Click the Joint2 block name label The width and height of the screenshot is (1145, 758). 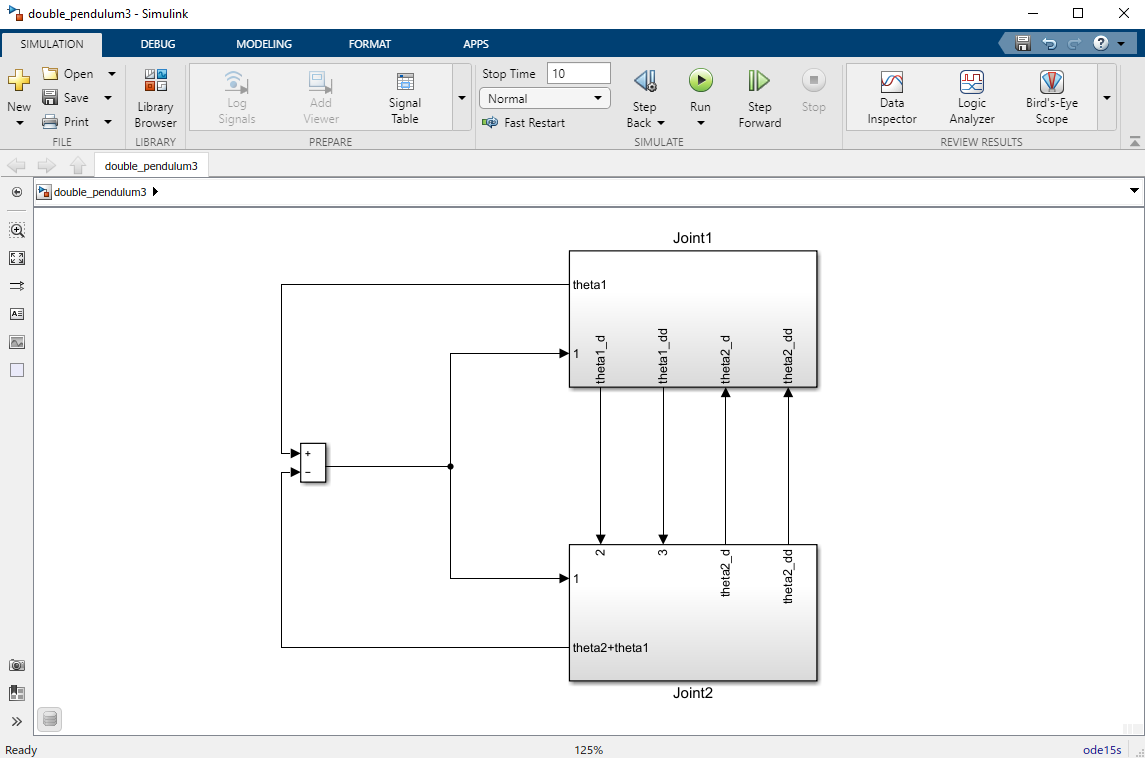[x=692, y=693]
